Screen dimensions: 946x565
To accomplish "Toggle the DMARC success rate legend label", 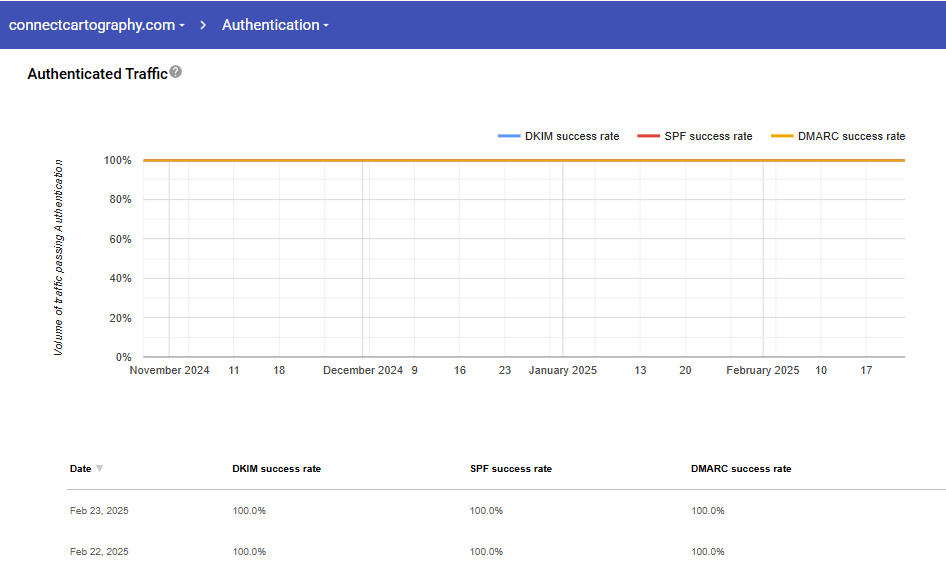I will tap(851, 136).
